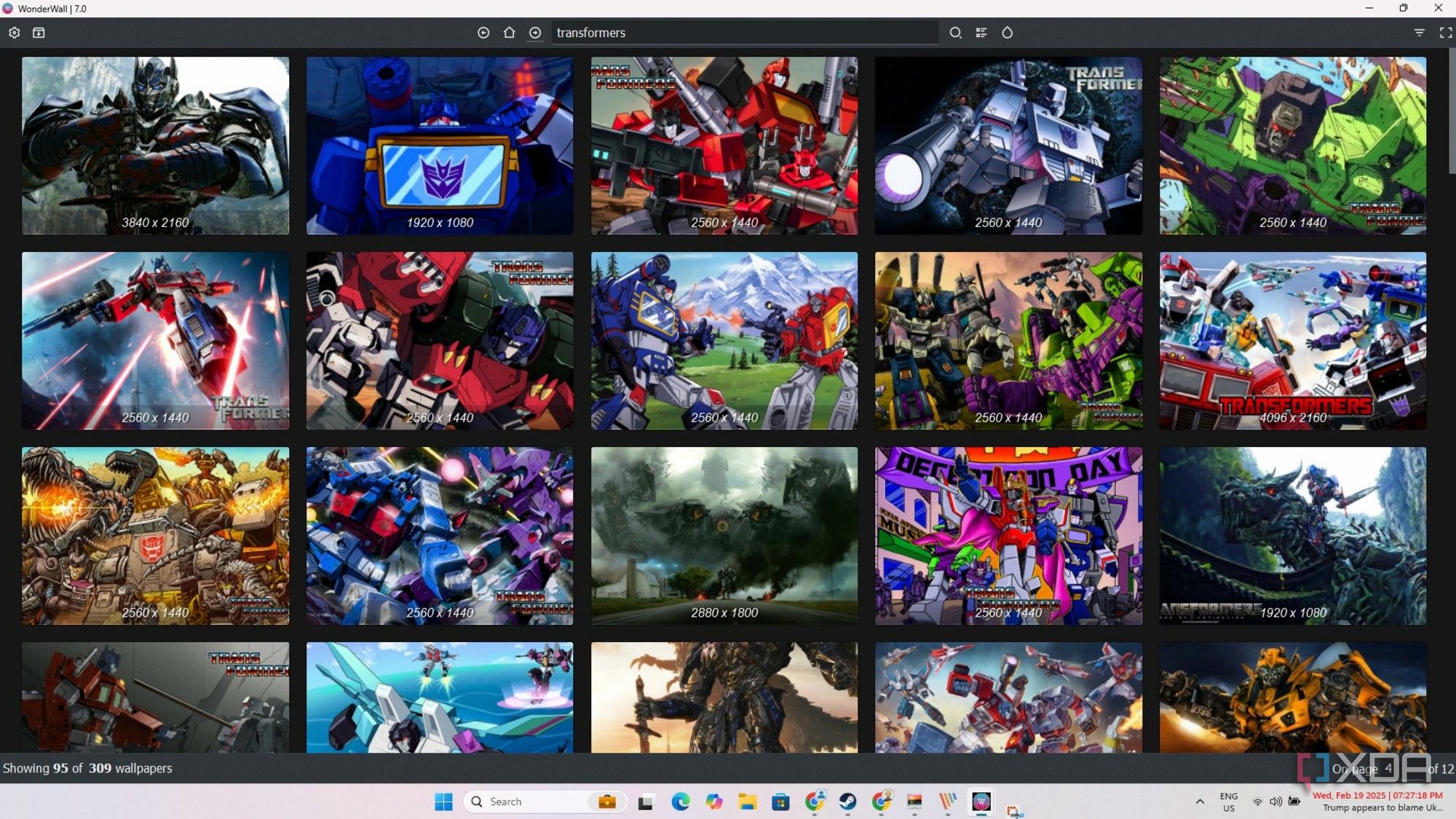This screenshot has height=819, width=1456.
Task: Open the Dinobots 2560 x 1440 wallpaper
Action: pyautogui.click(x=155, y=536)
